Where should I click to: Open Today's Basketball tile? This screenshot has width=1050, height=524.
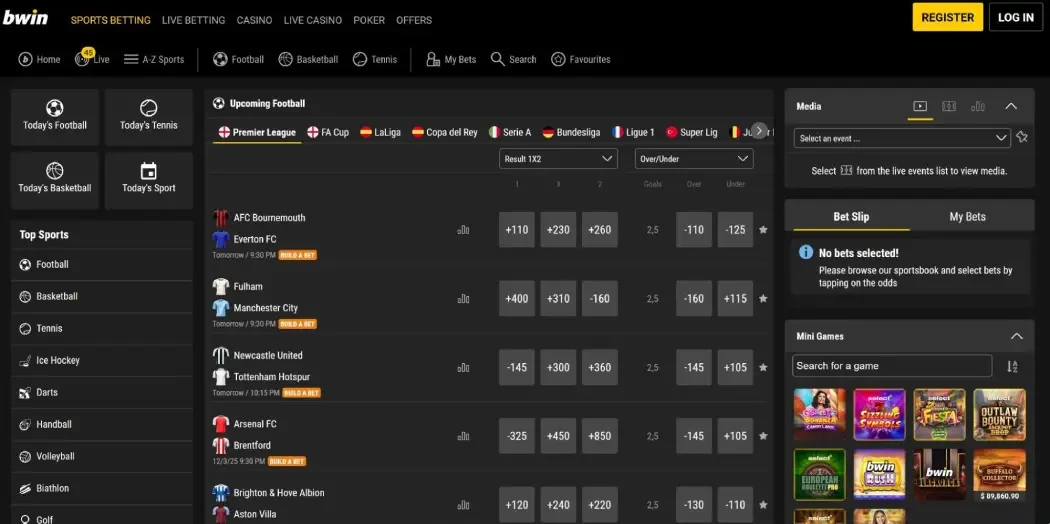tap(55, 180)
